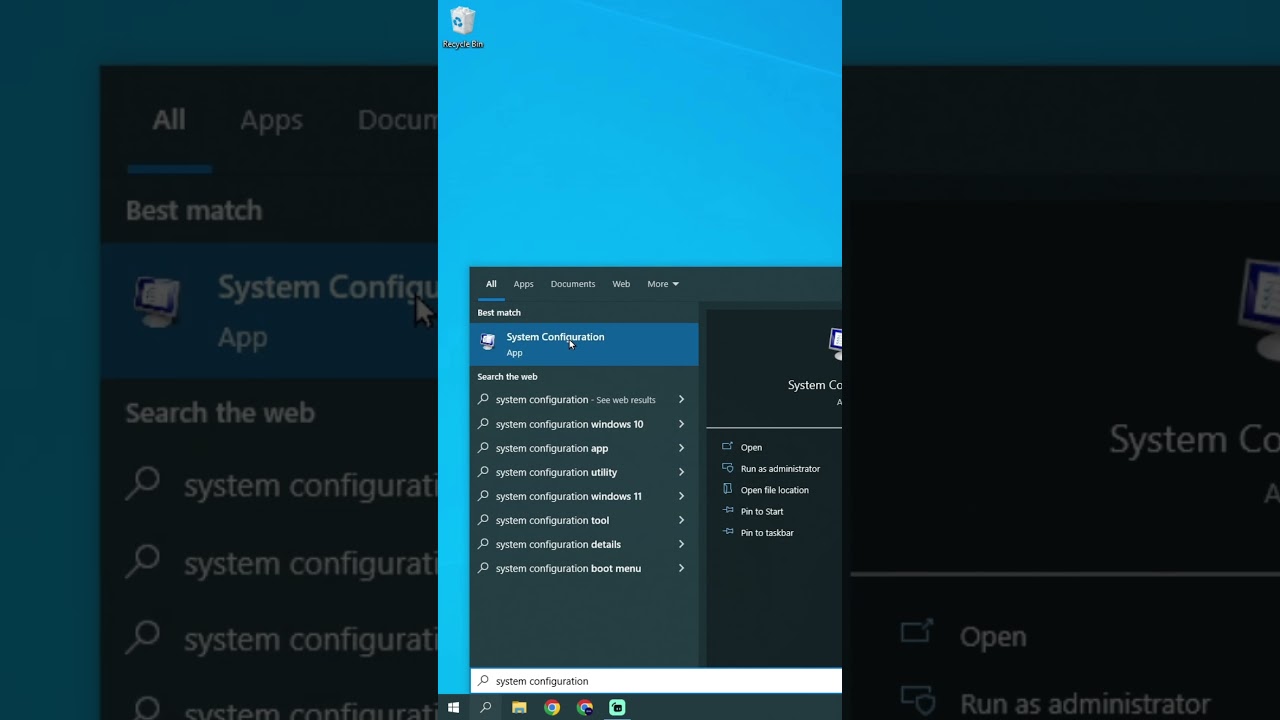The image size is (1280, 720).
Task: Select the All search tab
Action: tap(491, 284)
